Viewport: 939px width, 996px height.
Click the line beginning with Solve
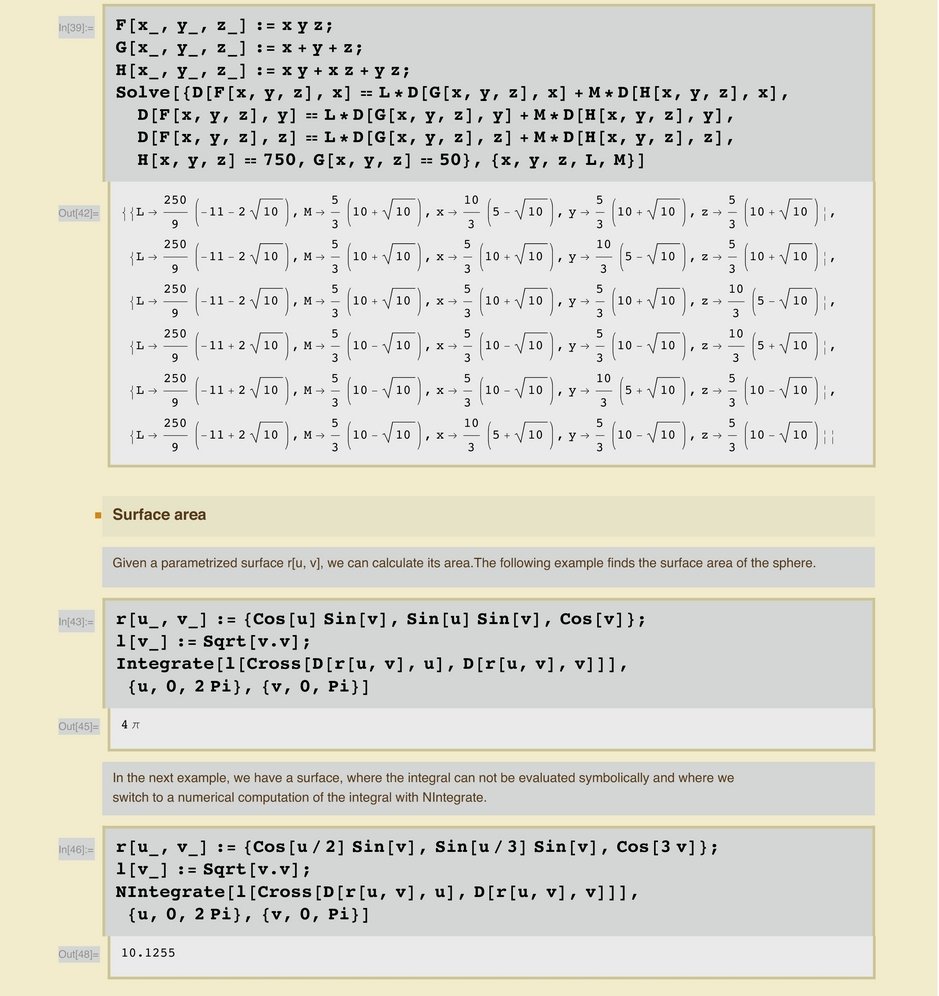pos(452,93)
